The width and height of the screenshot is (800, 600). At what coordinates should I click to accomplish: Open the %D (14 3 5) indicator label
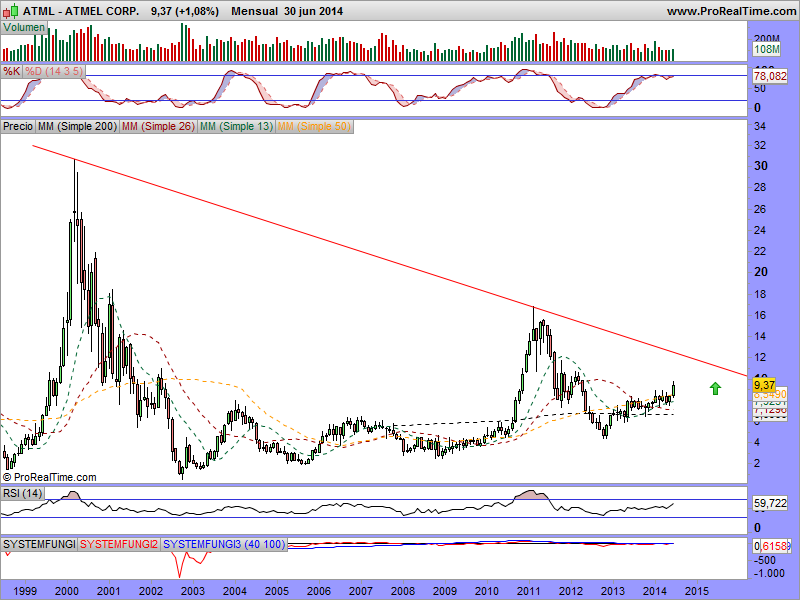click(x=54, y=71)
